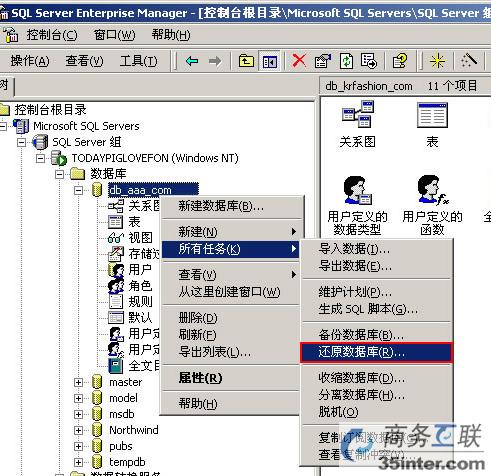Viewport: 491px width, 476px height.
Task: Click the red Delete X icon
Action: point(299,61)
